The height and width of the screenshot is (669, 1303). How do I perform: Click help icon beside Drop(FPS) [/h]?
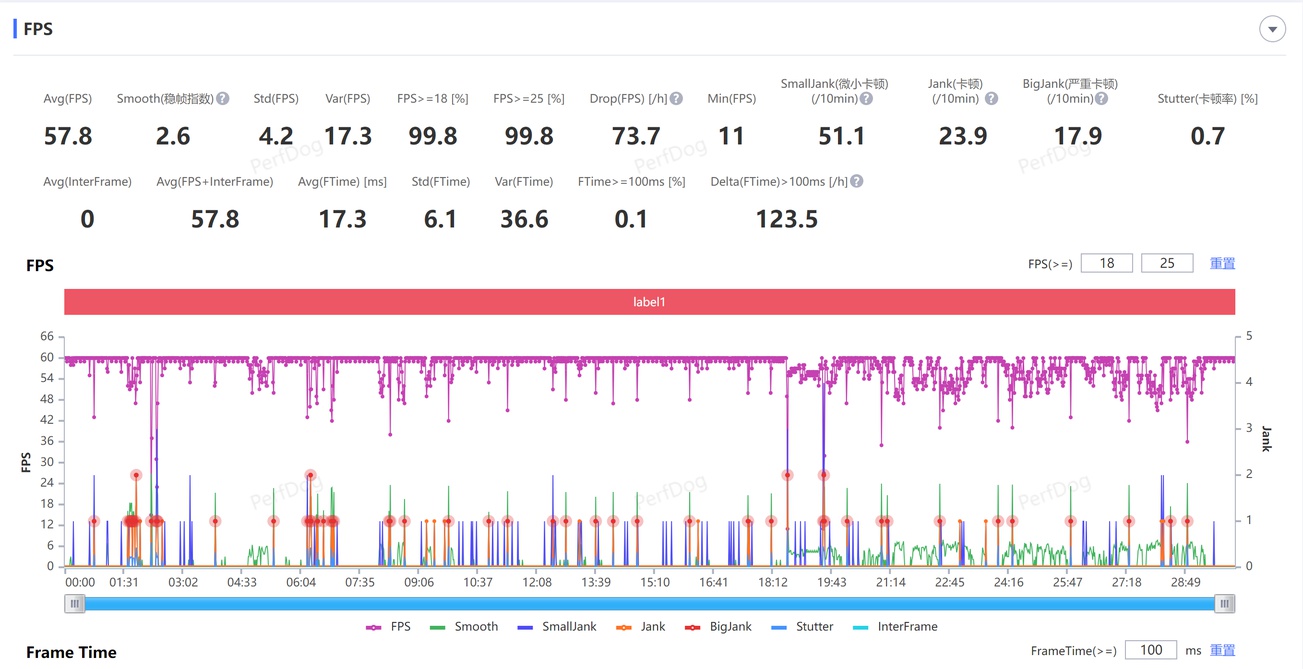[x=676, y=99]
